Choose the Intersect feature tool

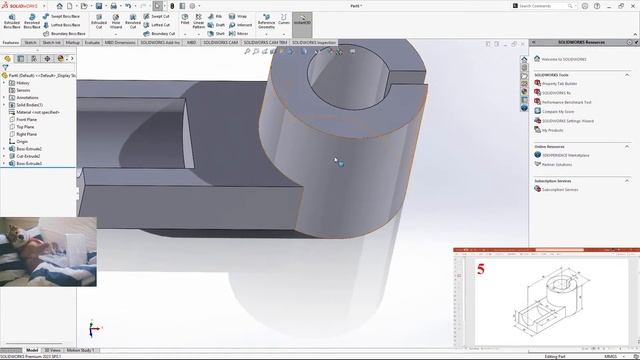point(240,25)
